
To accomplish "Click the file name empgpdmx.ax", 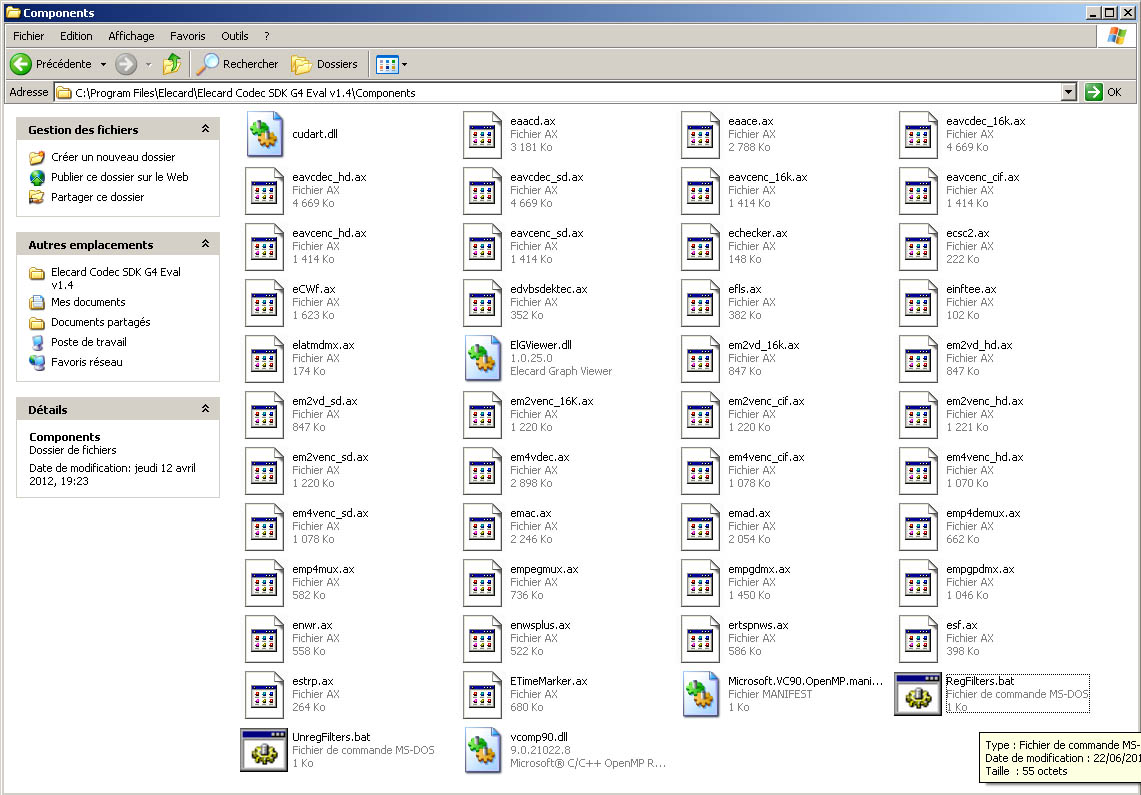I will tap(979, 569).
